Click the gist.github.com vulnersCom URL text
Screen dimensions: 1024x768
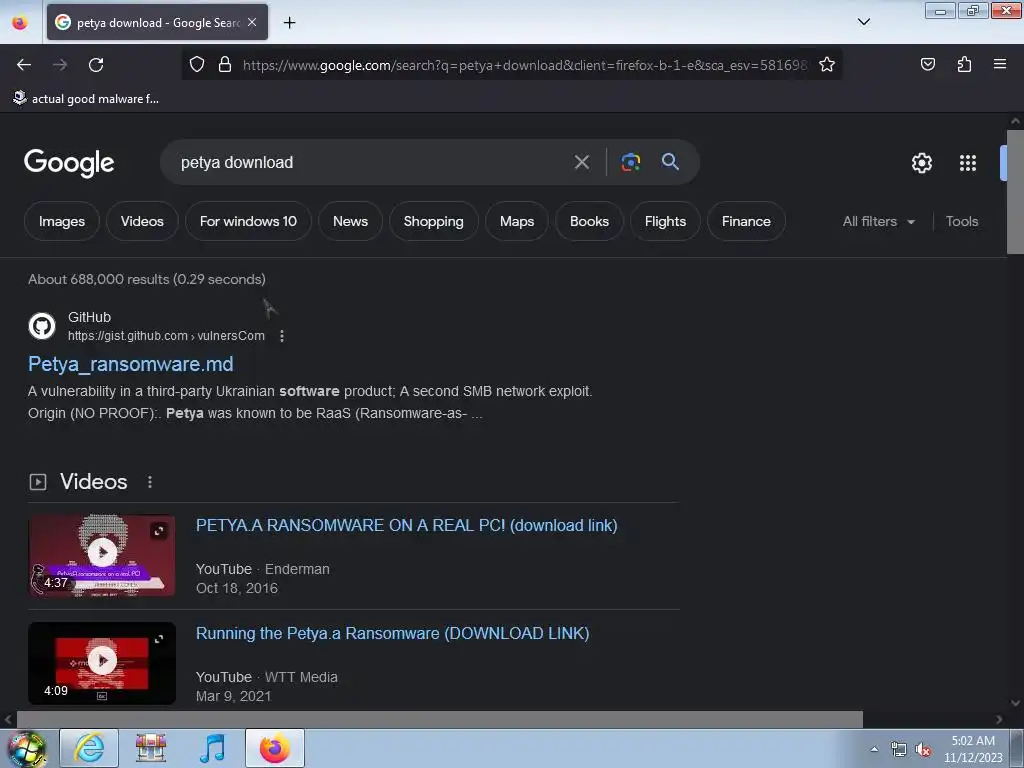[x=167, y=336]
